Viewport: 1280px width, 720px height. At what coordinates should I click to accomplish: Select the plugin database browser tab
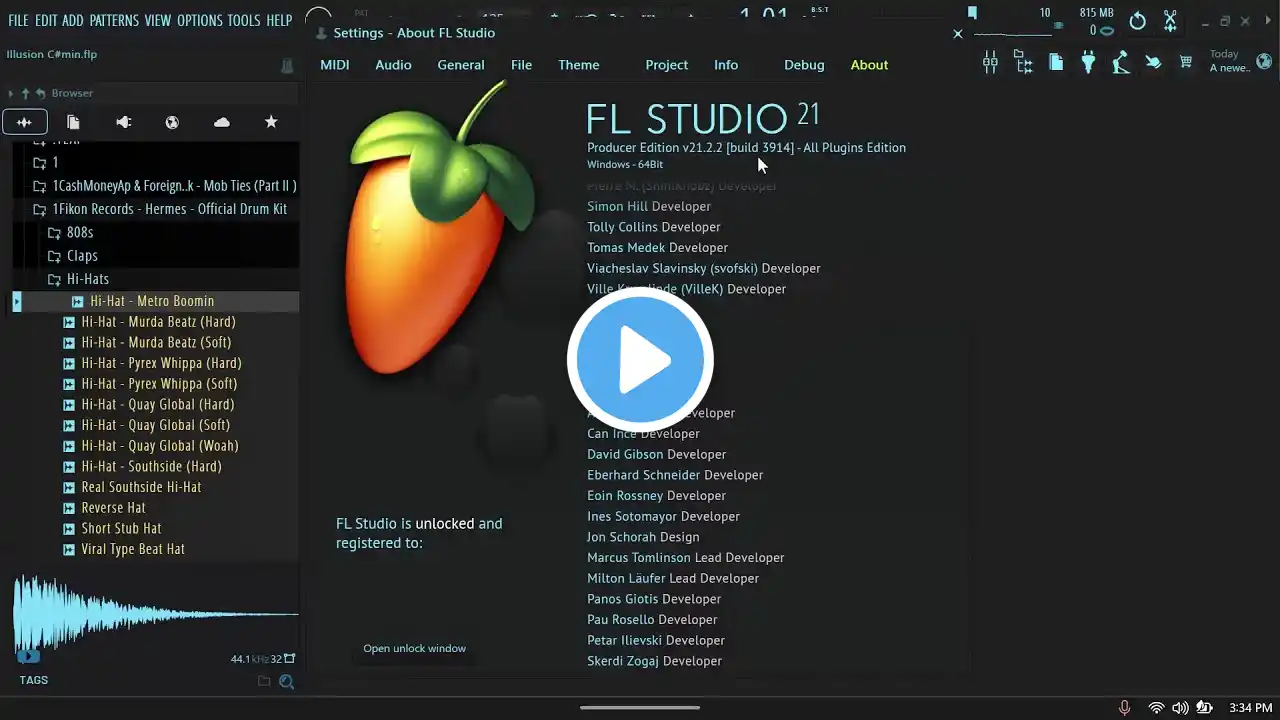[x=123, y=122]
